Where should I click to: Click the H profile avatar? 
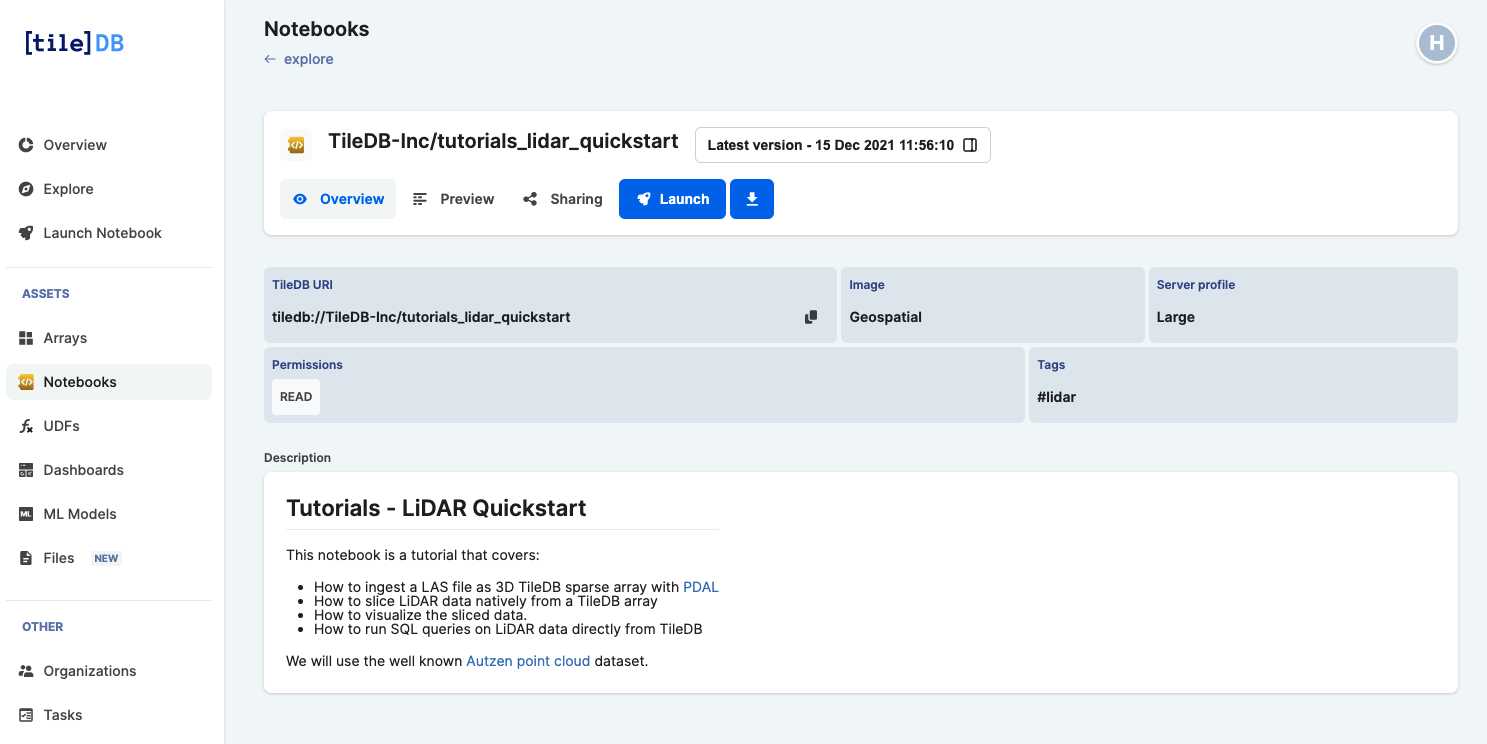click(x=1437, y=44)
